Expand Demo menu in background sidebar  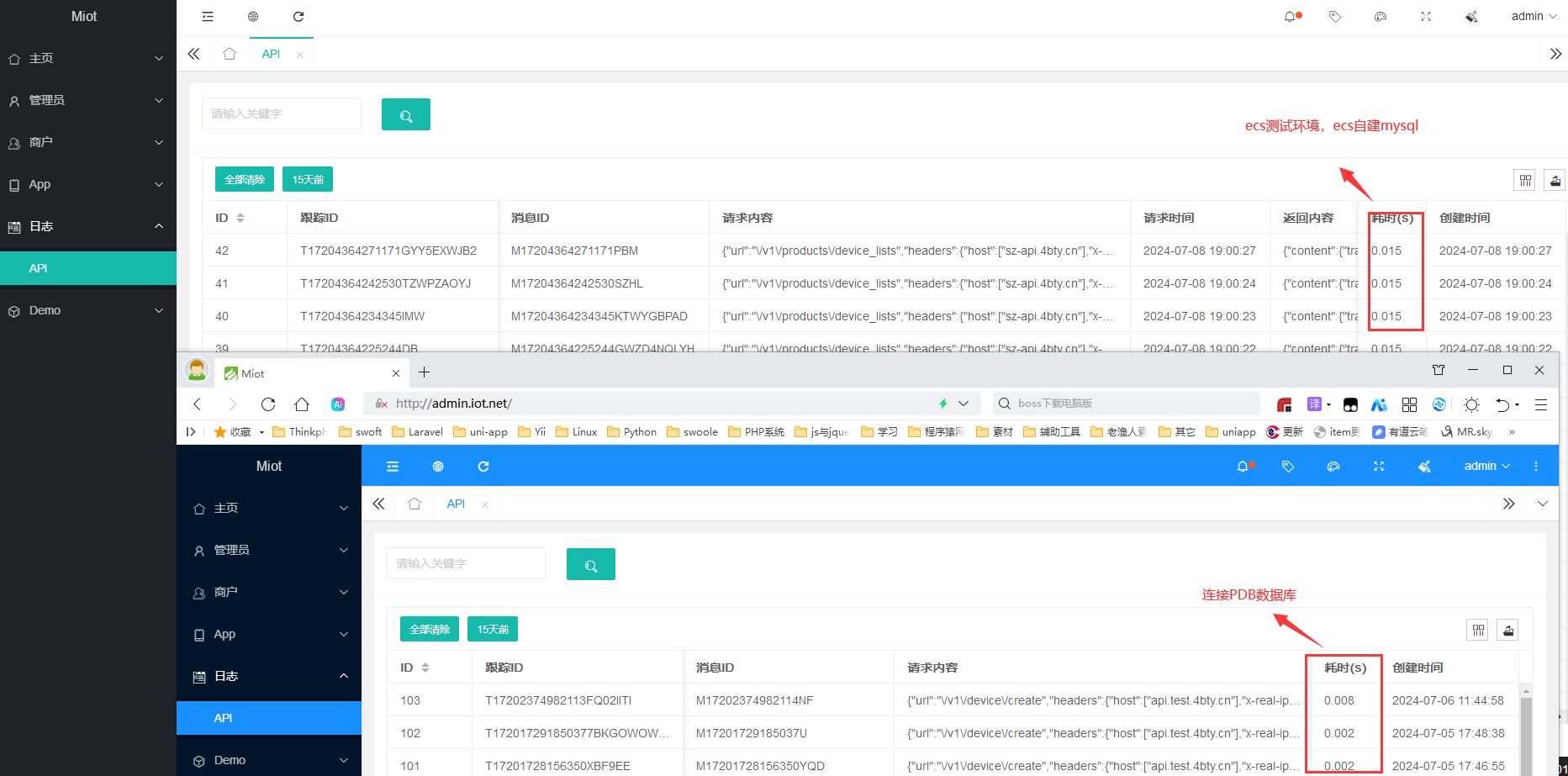[x=88, y=310]
